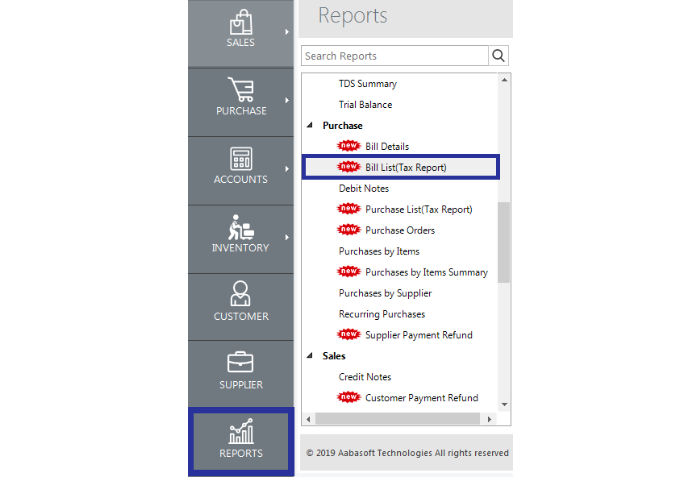Open the Reports chart icon
The height and width of the screenshot is (477, 700).
pyautogui.click(x=241, y=431)
